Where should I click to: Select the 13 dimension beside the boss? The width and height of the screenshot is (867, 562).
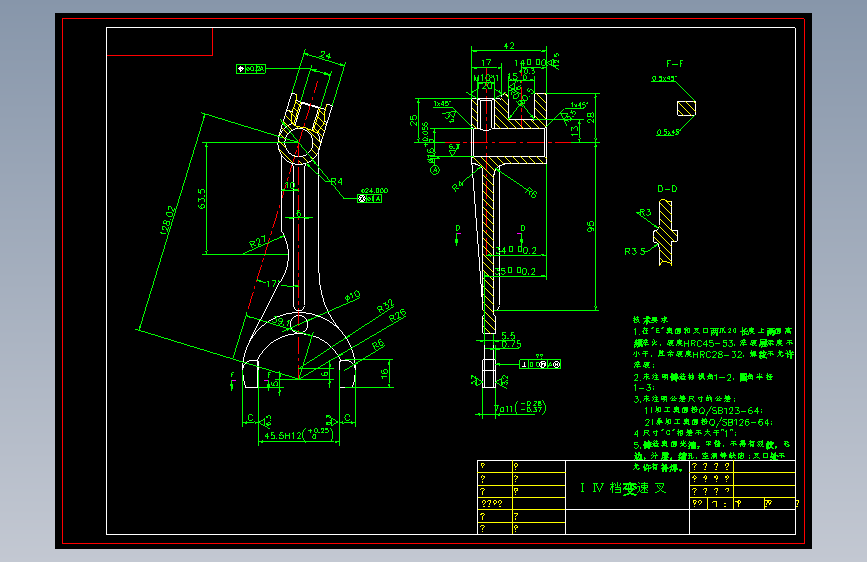coord(574,131)
